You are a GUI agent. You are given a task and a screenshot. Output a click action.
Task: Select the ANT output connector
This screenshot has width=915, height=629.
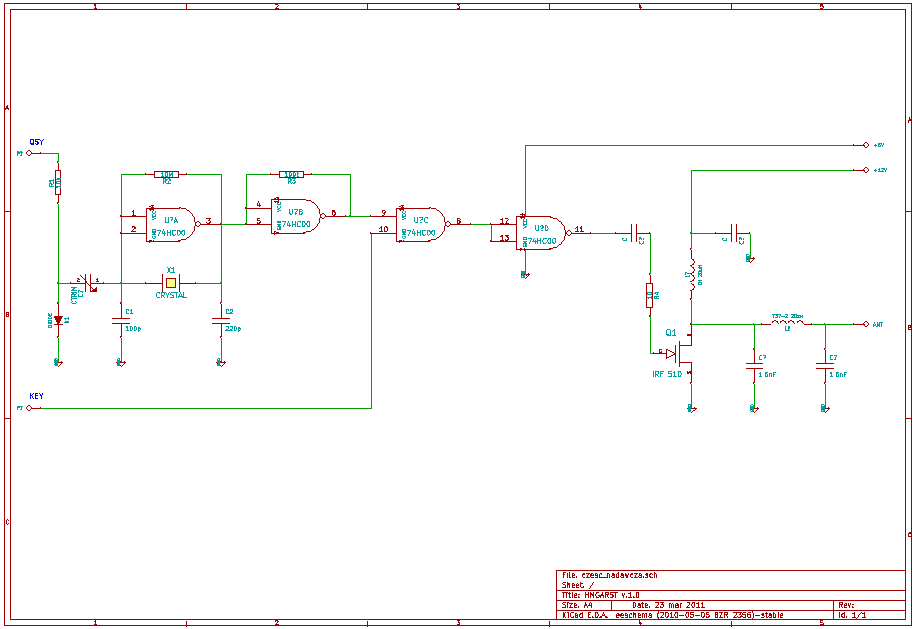point(867,324)
